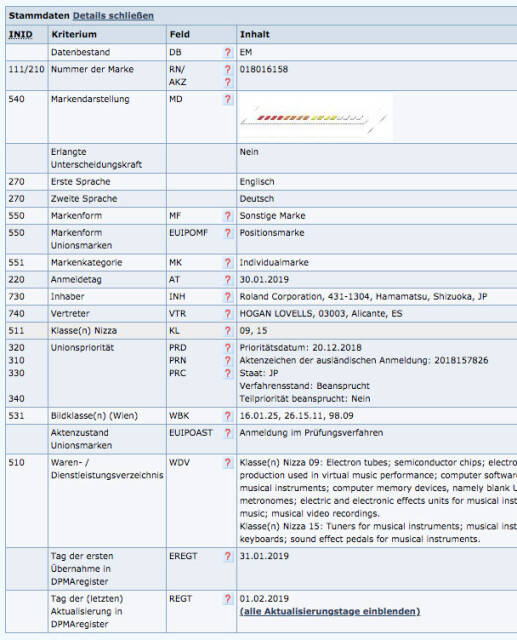Open the trademark image thumbnail
The height and width of the screenshot is (640, 517).
coord(315,117)
